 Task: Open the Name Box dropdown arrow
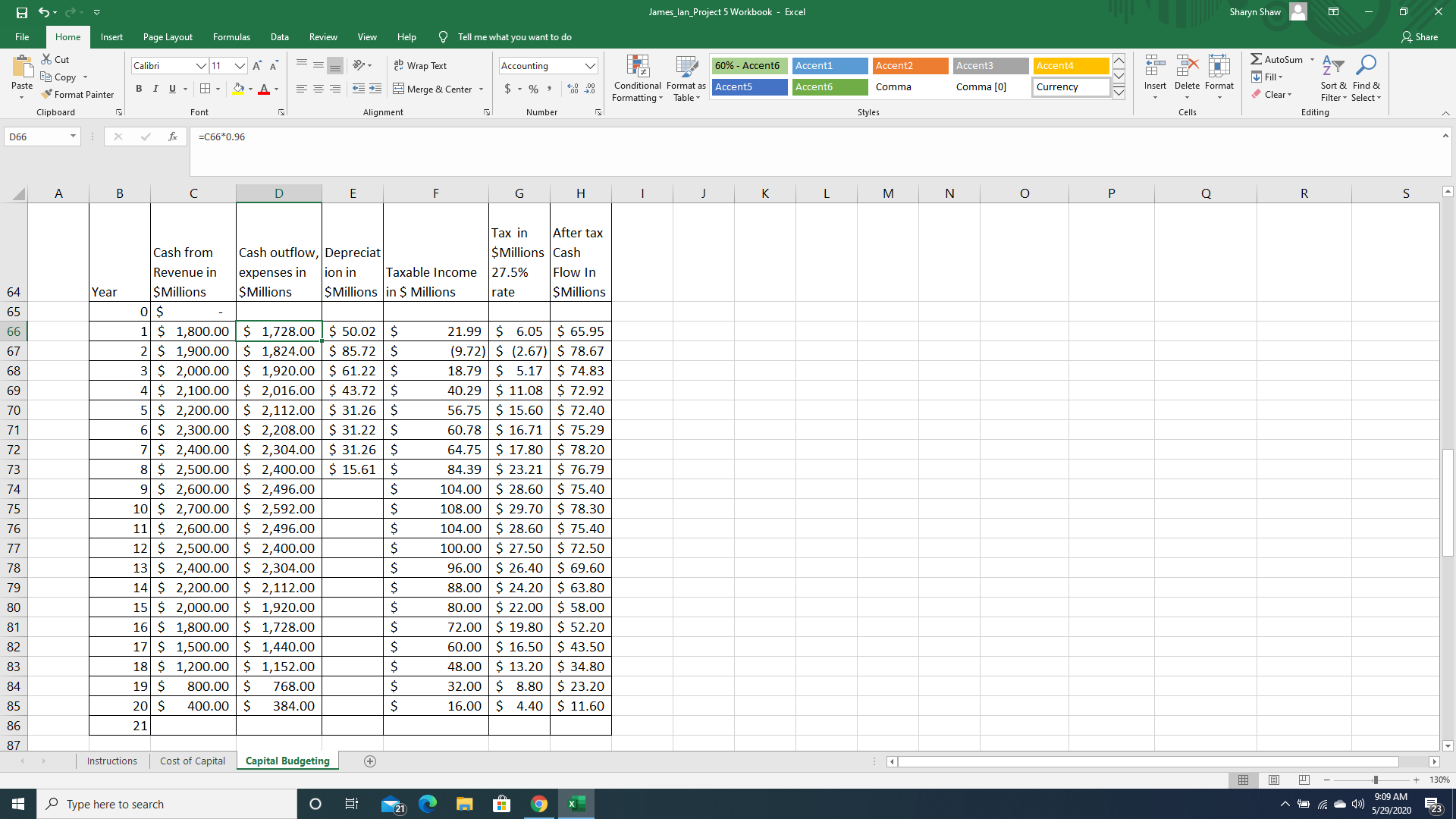[x=73, y=136]
